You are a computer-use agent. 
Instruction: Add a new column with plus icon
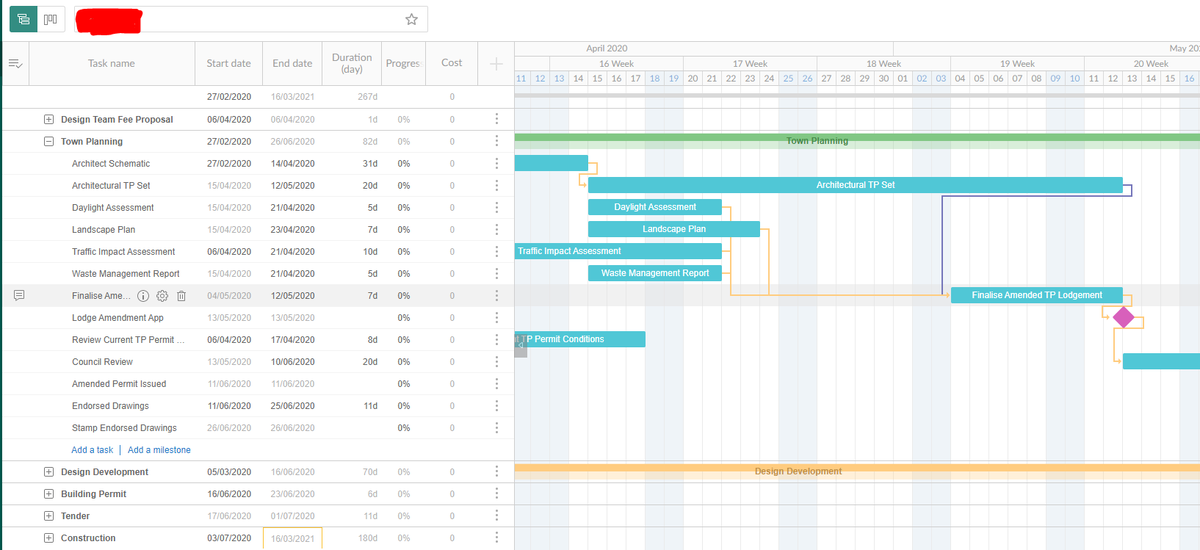click(x=496, y=64)
